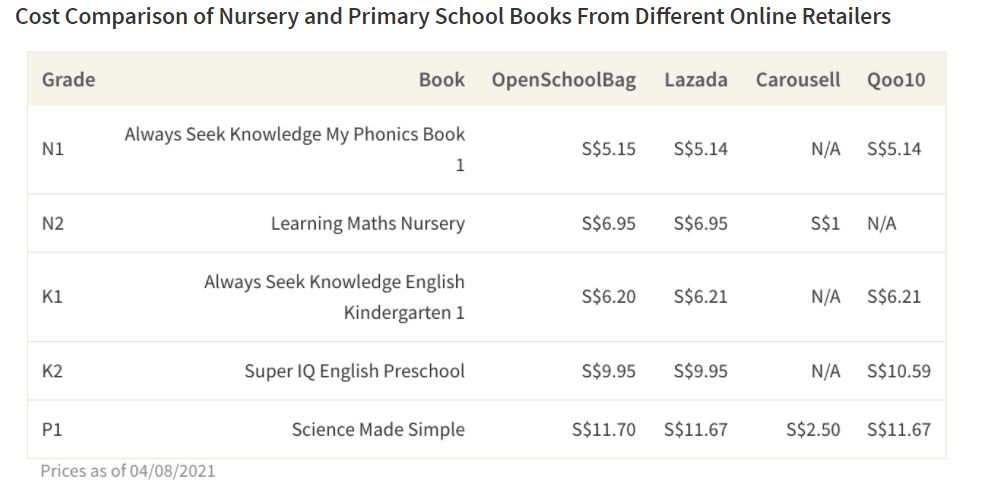Click the S$10.59 Qoo10 price

(x=898, y=371)
